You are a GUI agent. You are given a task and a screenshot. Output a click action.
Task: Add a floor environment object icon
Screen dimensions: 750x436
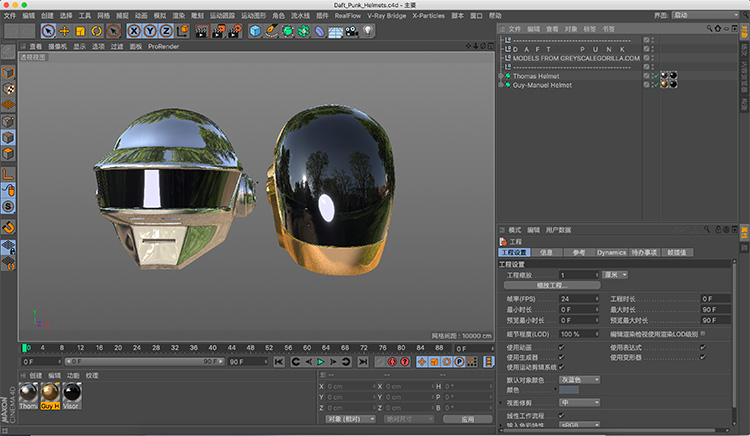[335, 31]
